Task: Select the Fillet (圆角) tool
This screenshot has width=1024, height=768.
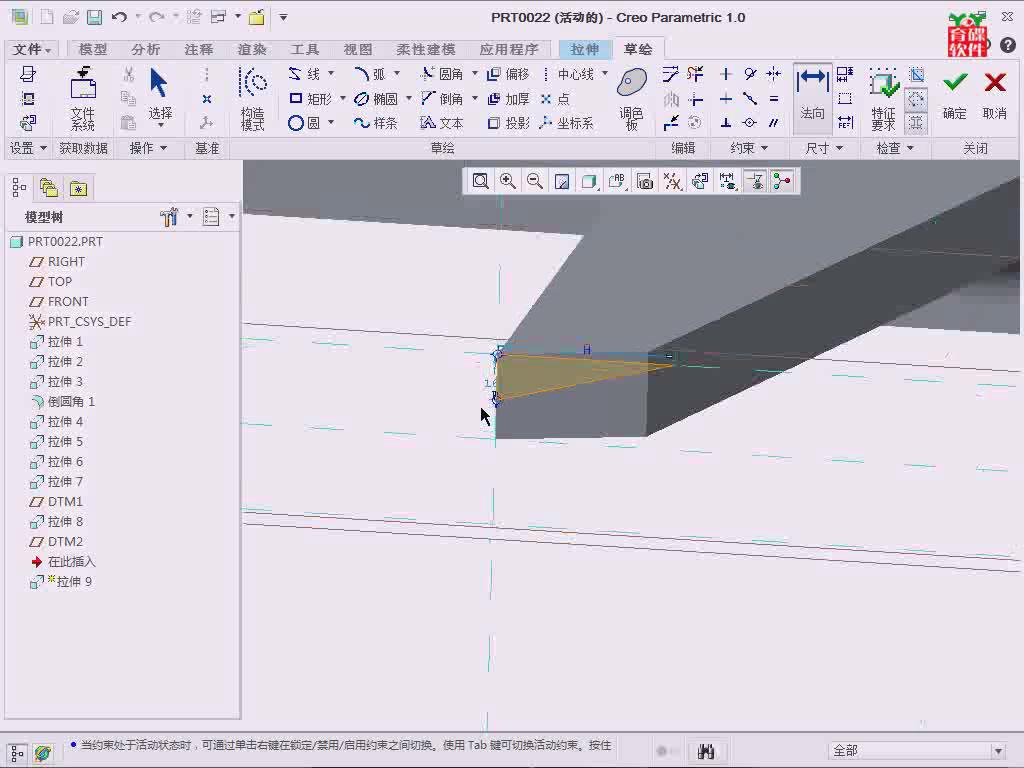Action: click(441, 74)
